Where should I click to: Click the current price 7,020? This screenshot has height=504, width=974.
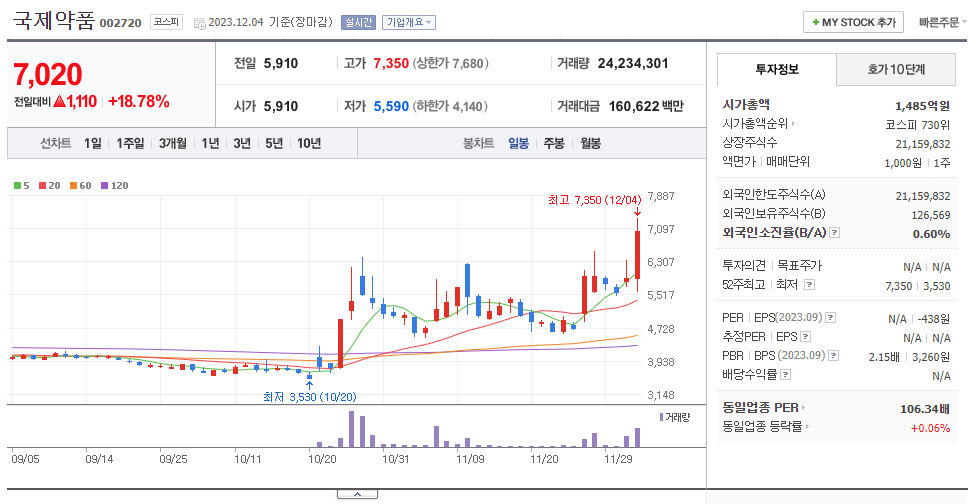point(48,75)
